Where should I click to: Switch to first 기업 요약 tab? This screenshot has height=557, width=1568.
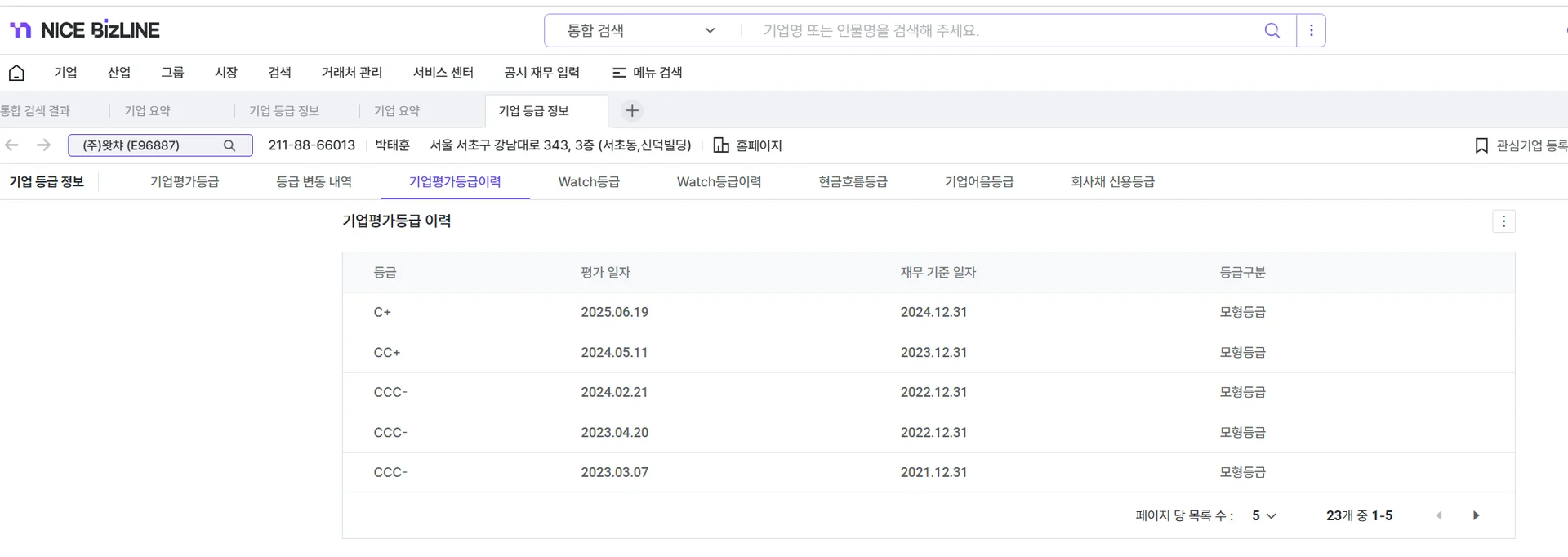147,111
